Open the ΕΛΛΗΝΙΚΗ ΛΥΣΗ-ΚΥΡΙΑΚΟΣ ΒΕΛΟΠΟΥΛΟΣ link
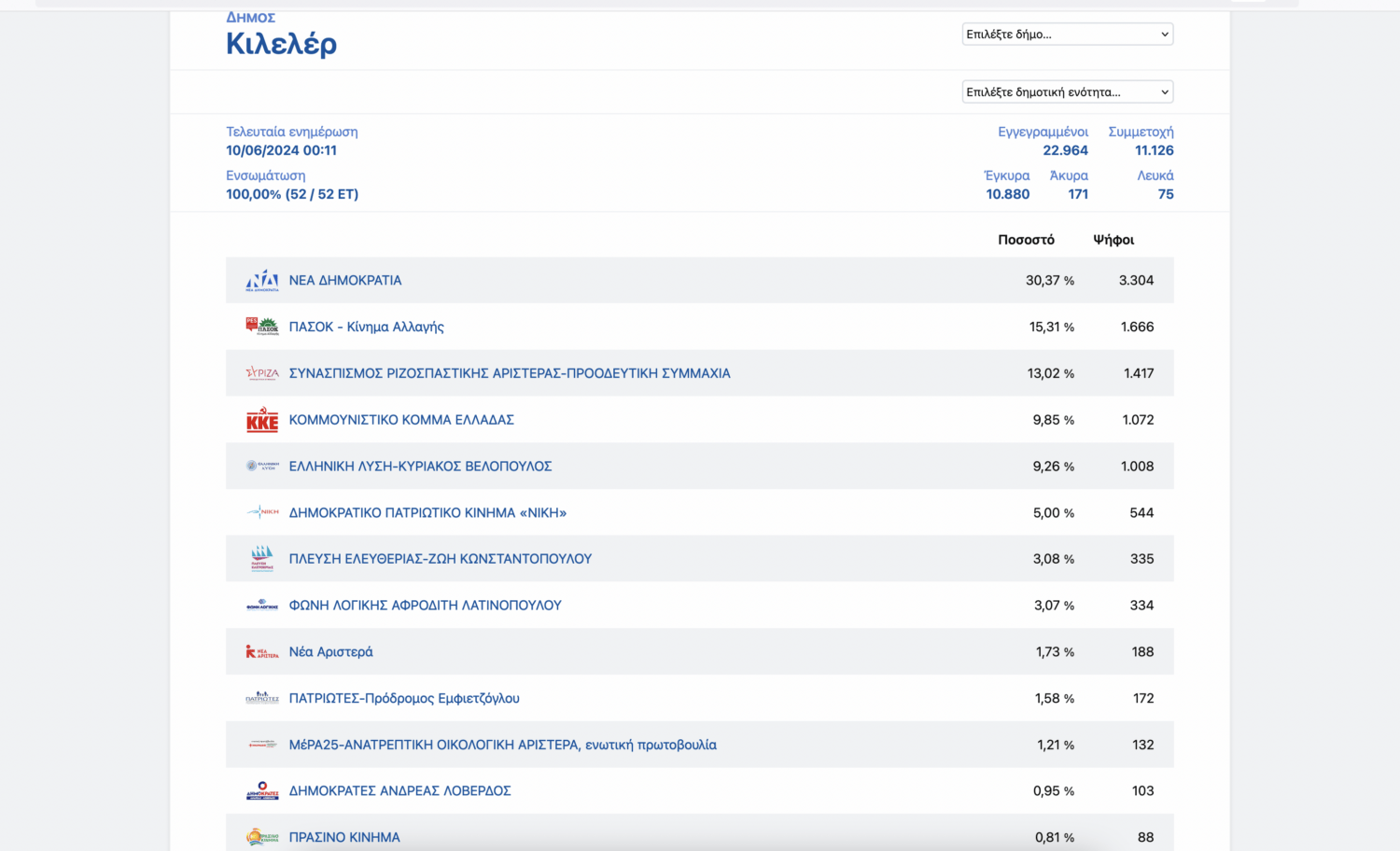 click(421, 466)
